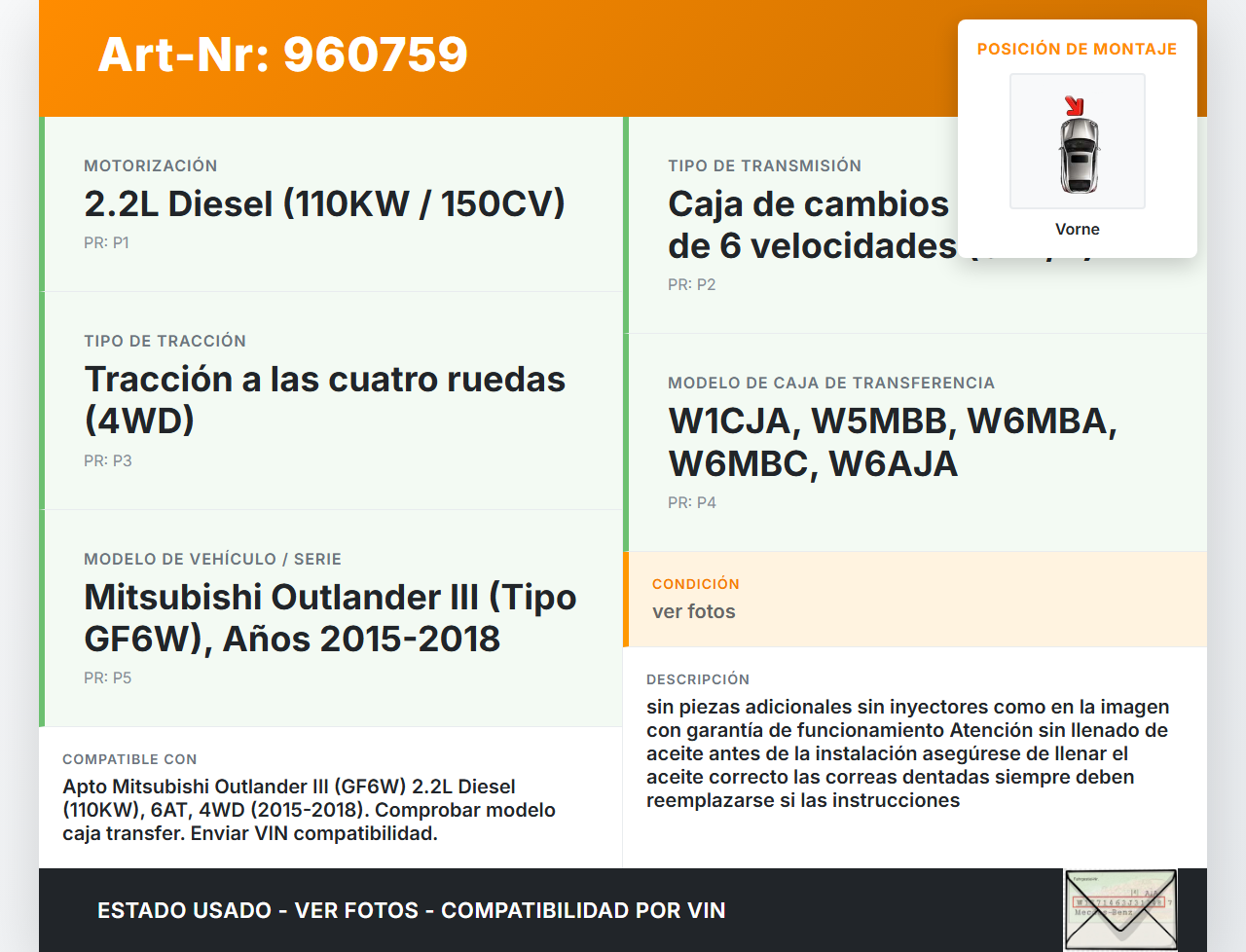Click the 'Vorne' mounting position label
This screenshot has height=952, width=1246.
[1077, 229]
